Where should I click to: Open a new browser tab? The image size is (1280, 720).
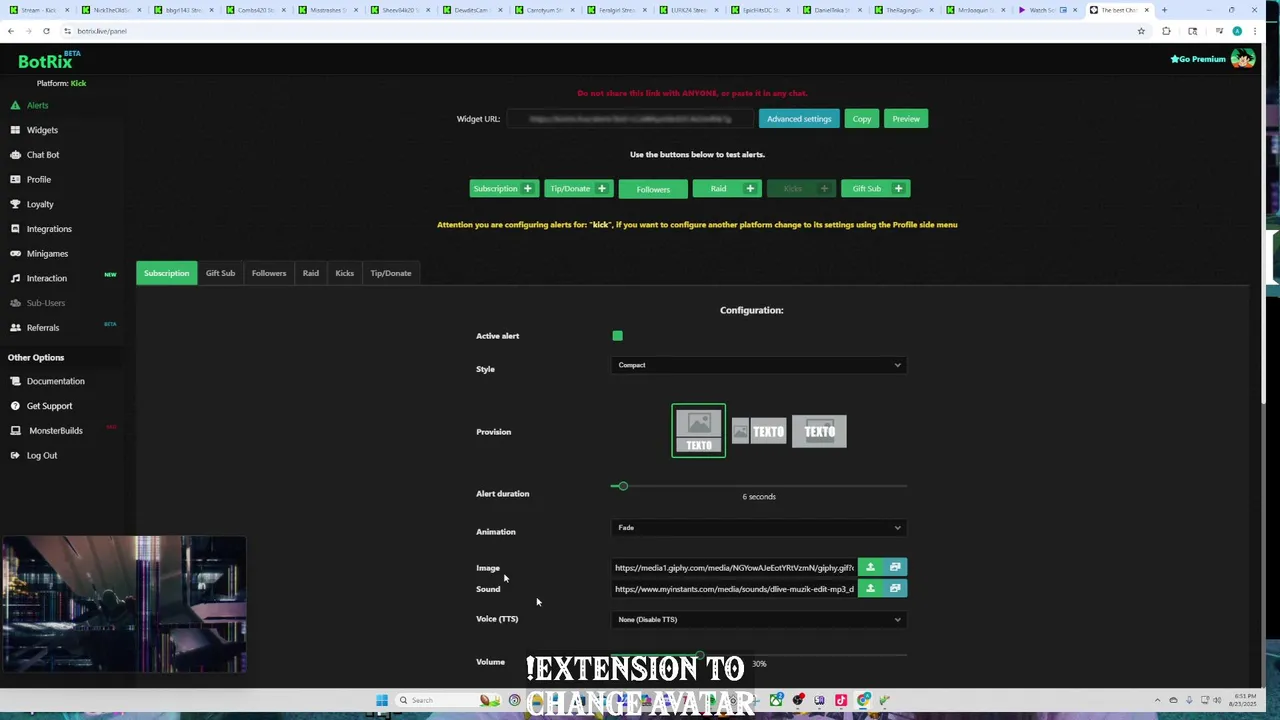tap(1164, 10)
